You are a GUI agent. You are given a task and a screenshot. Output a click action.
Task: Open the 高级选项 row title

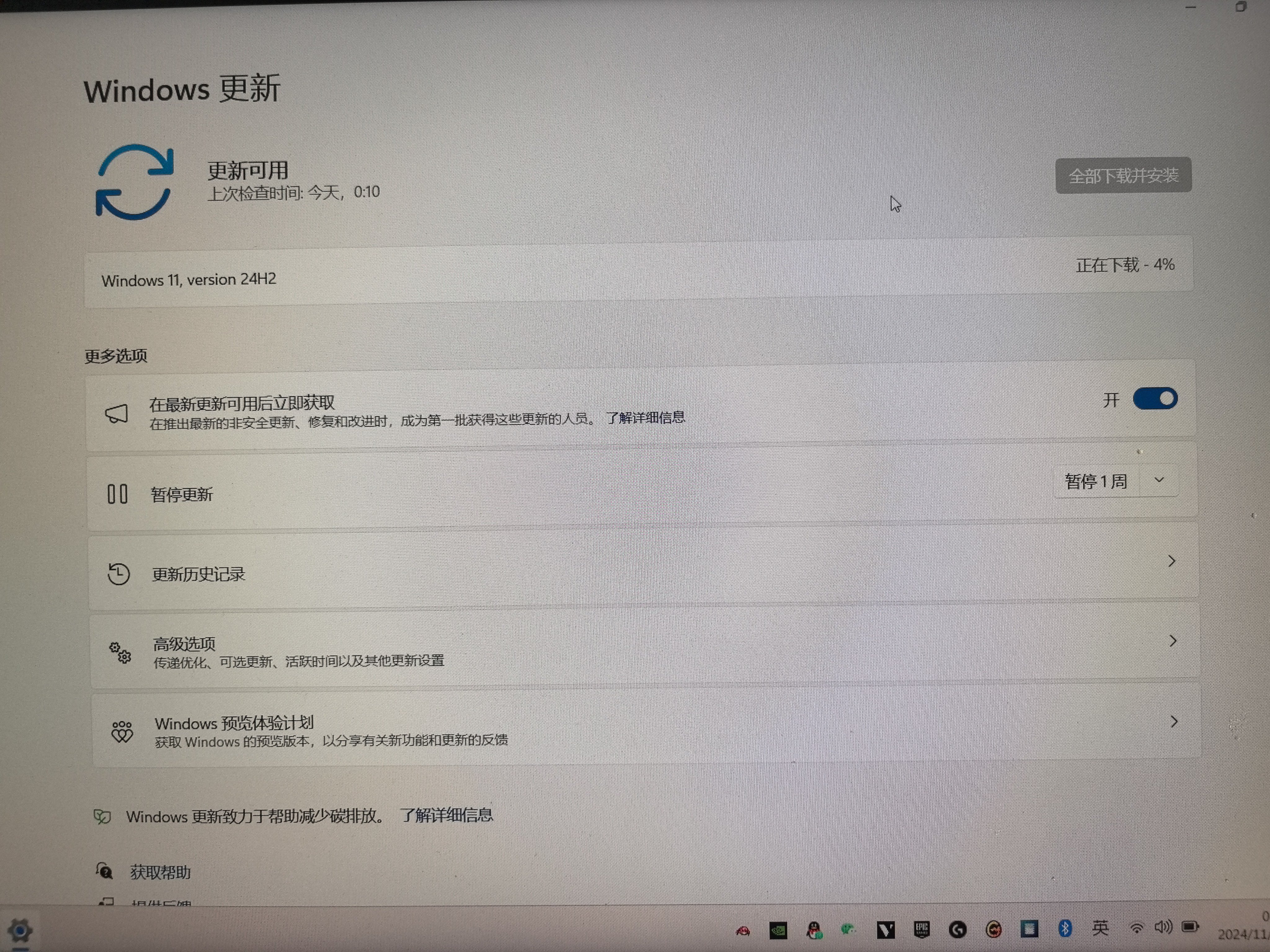pyautogui.click(x=184, y=644)
